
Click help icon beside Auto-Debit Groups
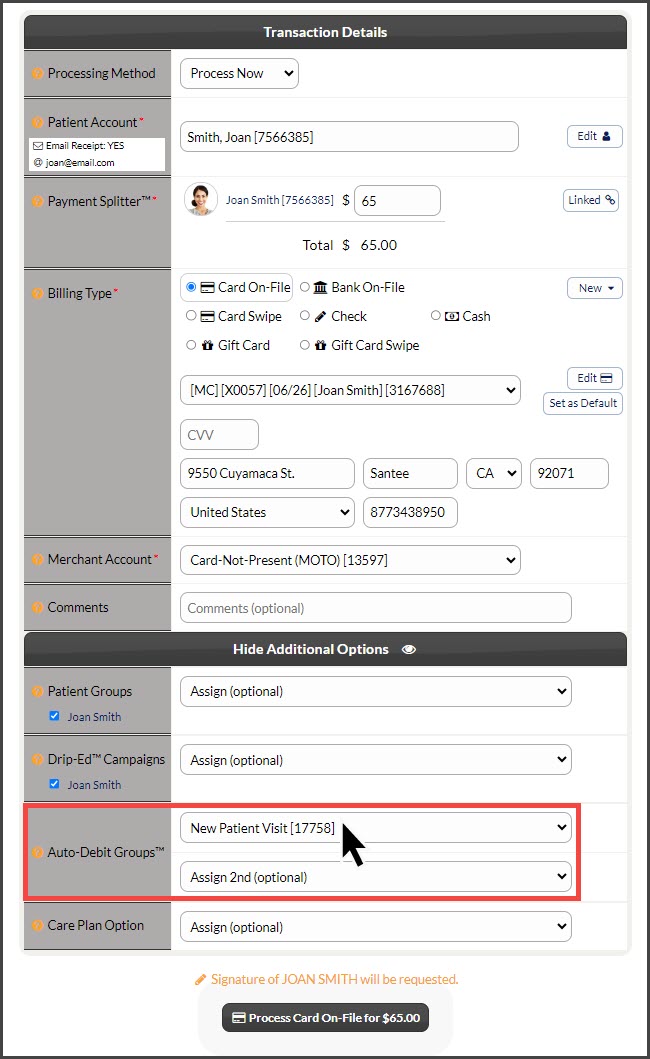click(x=38, y=852)
